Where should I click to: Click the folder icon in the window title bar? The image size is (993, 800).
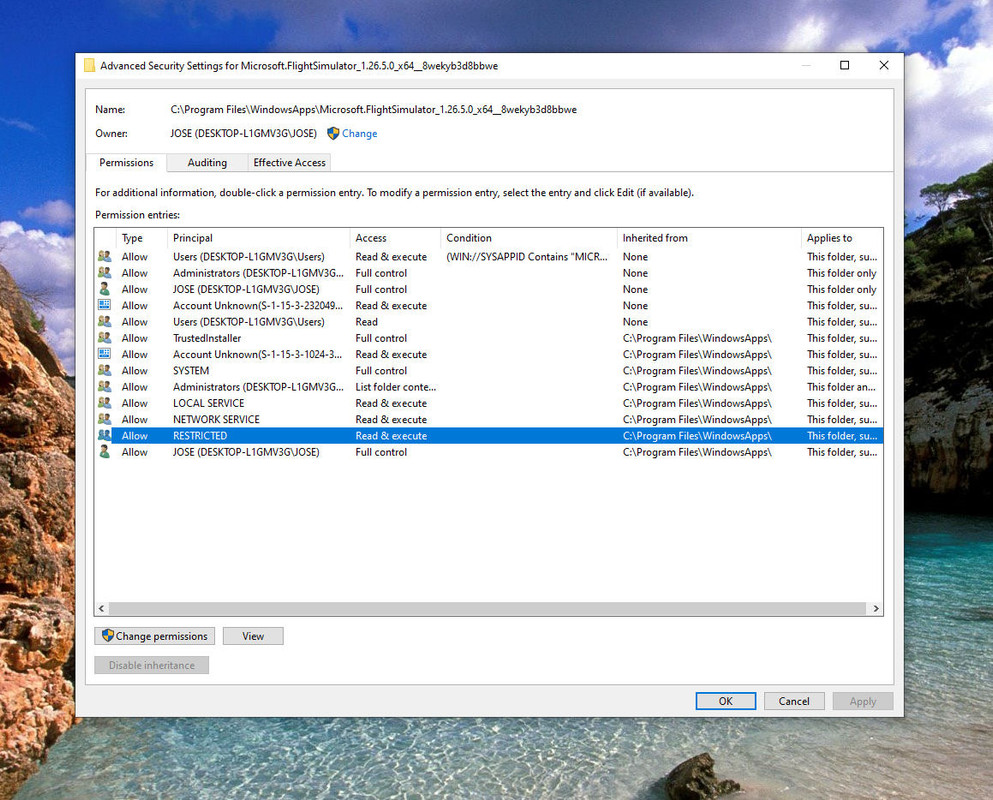point(90,65)
